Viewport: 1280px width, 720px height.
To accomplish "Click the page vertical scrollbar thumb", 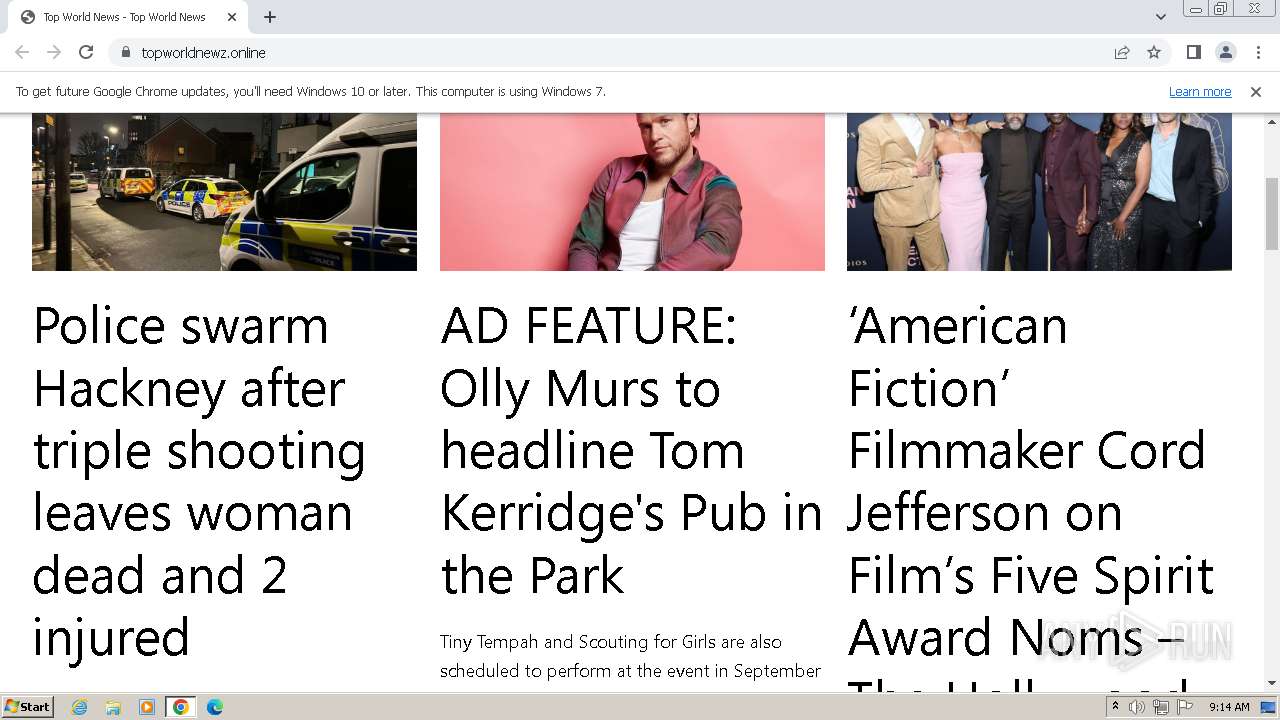I will click(1272, 214).
